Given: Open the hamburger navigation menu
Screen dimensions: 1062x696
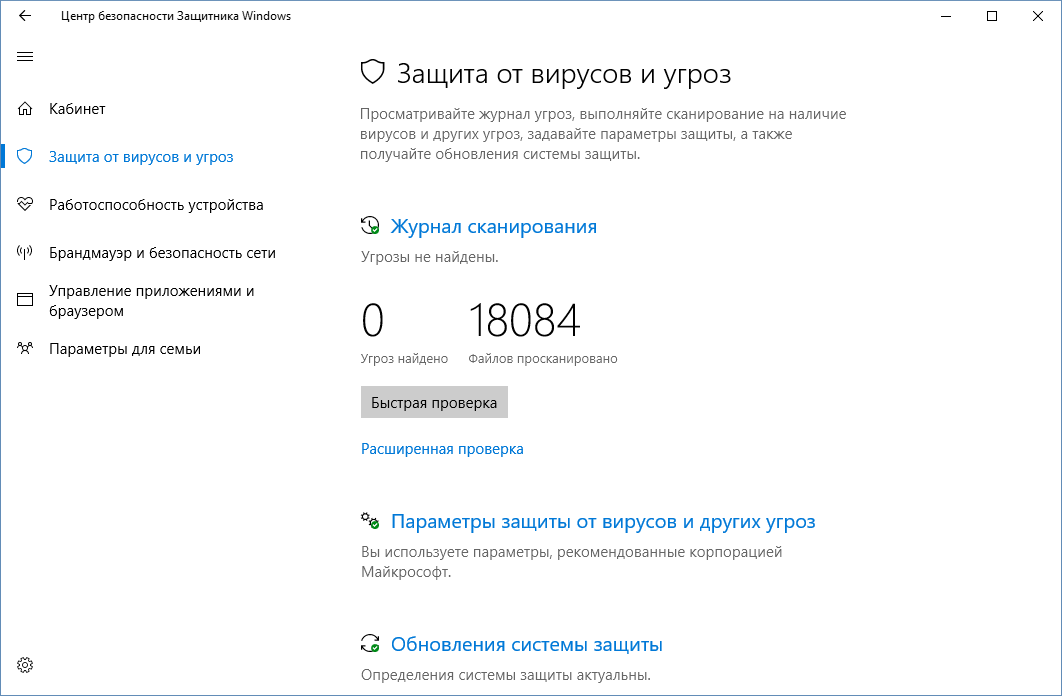Looking at the screenshot, I should point(25,56).
